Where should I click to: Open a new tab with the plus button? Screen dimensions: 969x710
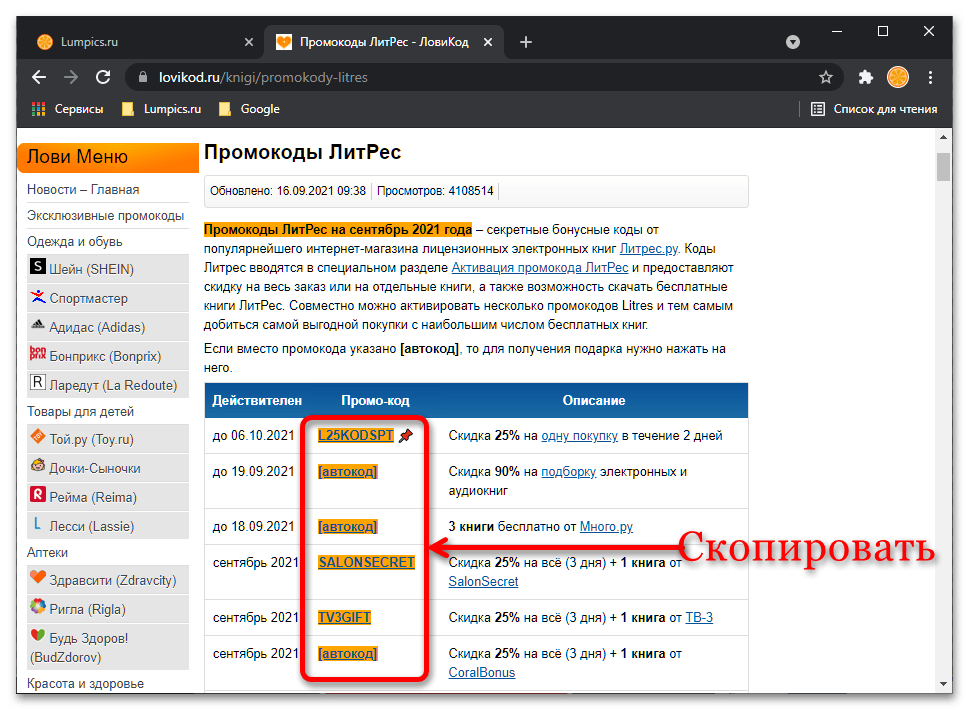coord(525,42)
